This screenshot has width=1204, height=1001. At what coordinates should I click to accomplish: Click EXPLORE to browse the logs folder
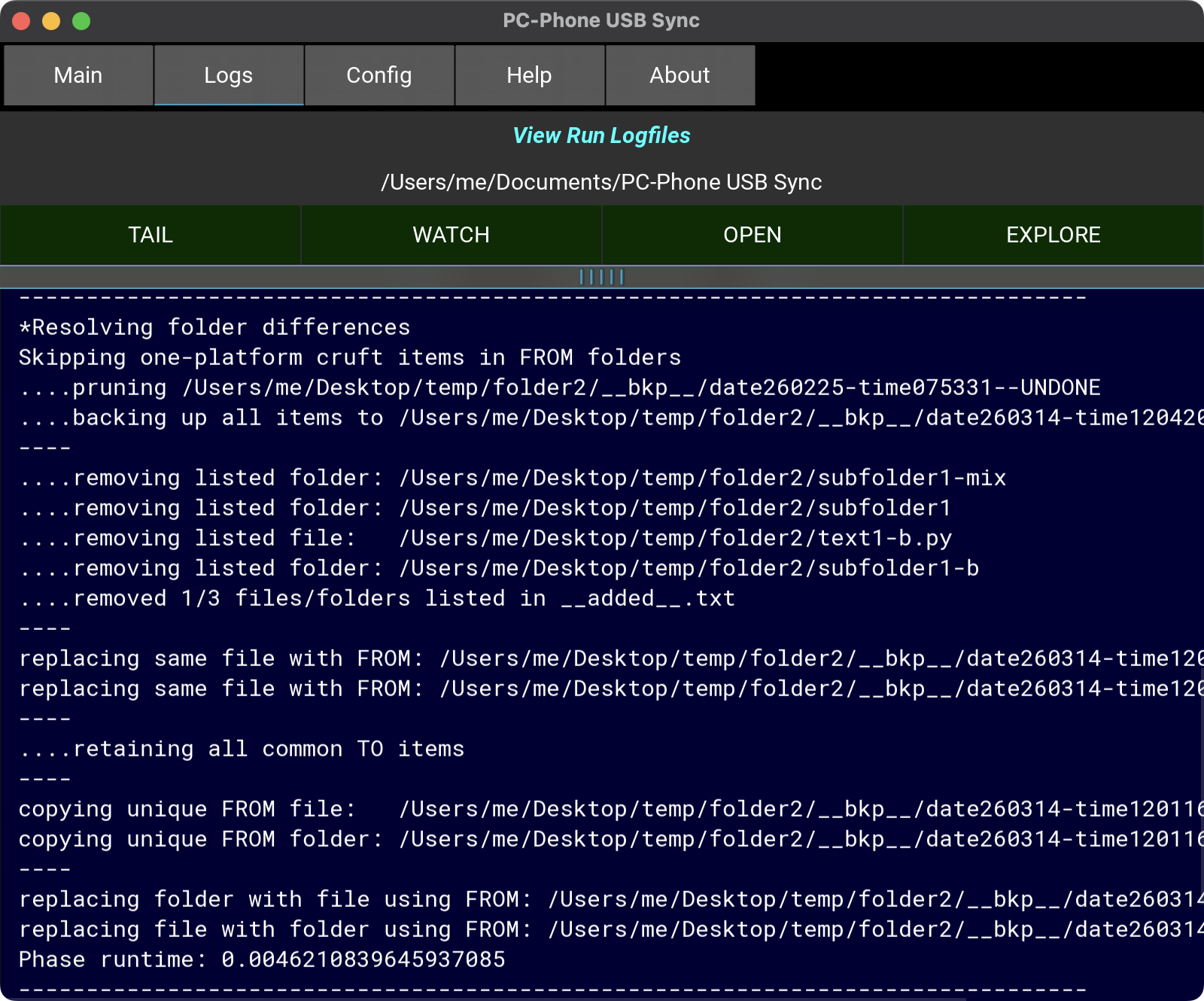point(1053,235)
